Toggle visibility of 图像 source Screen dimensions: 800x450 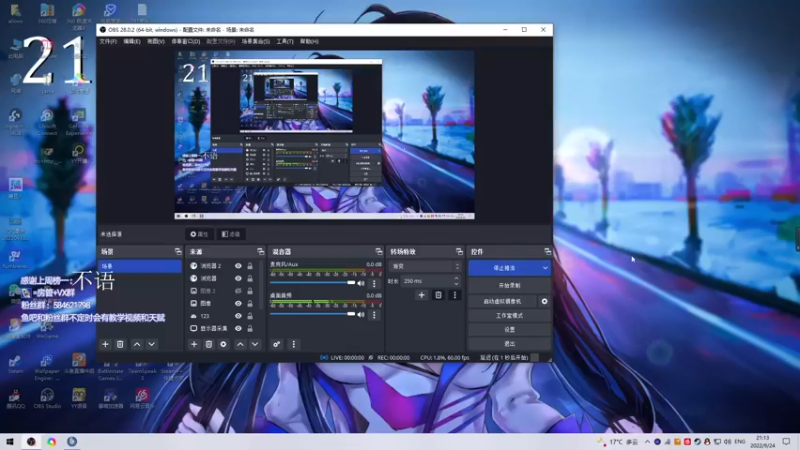238,304
